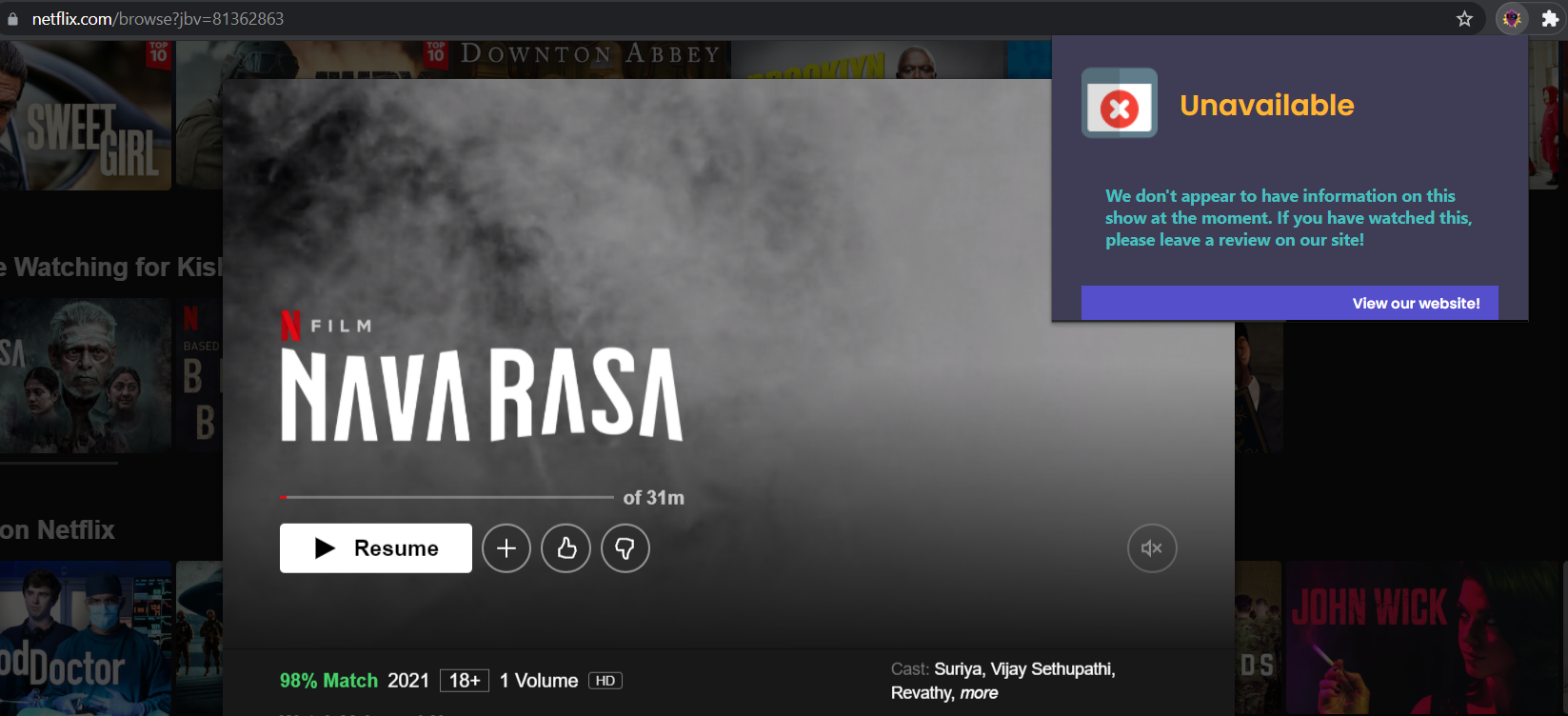Bookmark this page with the star icon
Viewport: 1568px width, 716px height.
(1464, 19)
